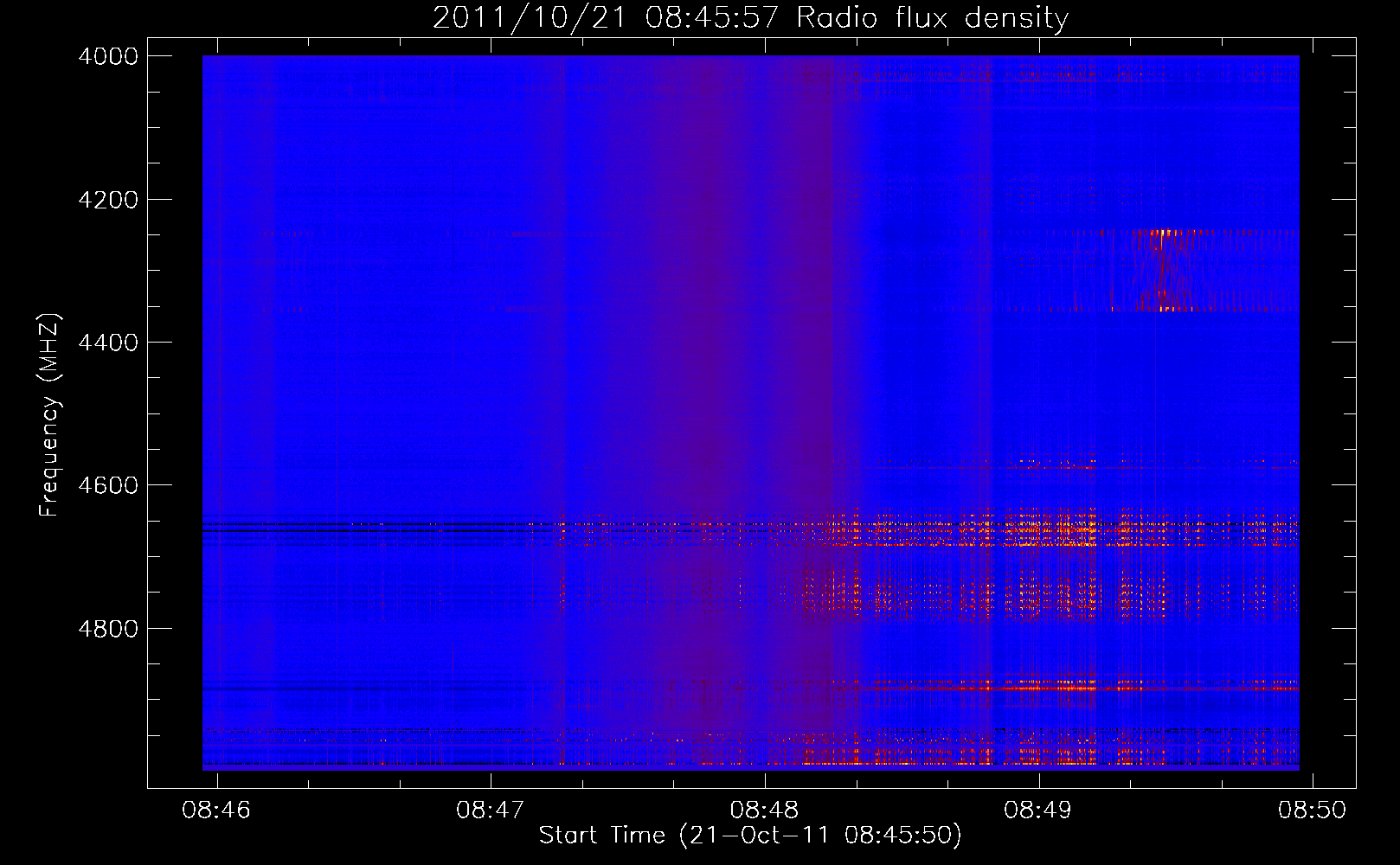
Task: Click the 08:49 time axis label
Action: click(x=1038, y=810)
